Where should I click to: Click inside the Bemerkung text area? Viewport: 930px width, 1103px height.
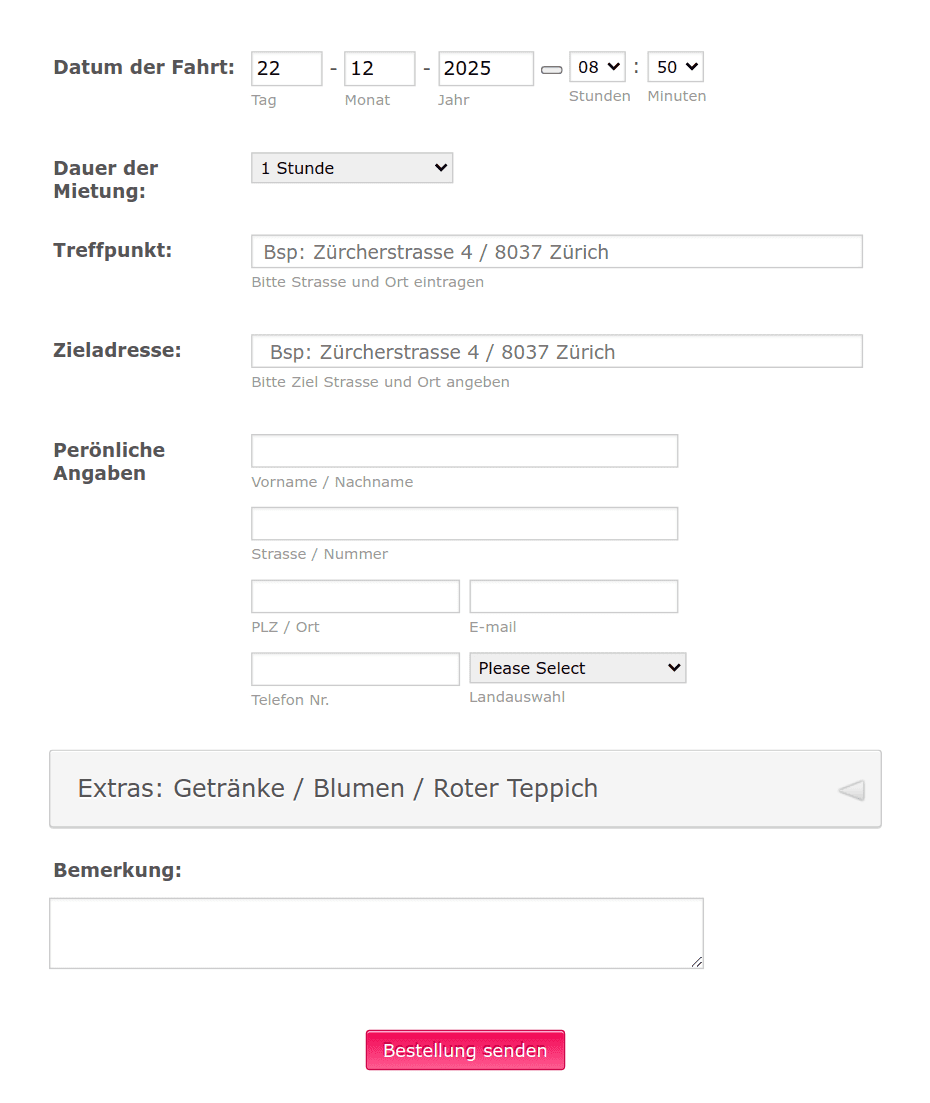pos(375,930)
